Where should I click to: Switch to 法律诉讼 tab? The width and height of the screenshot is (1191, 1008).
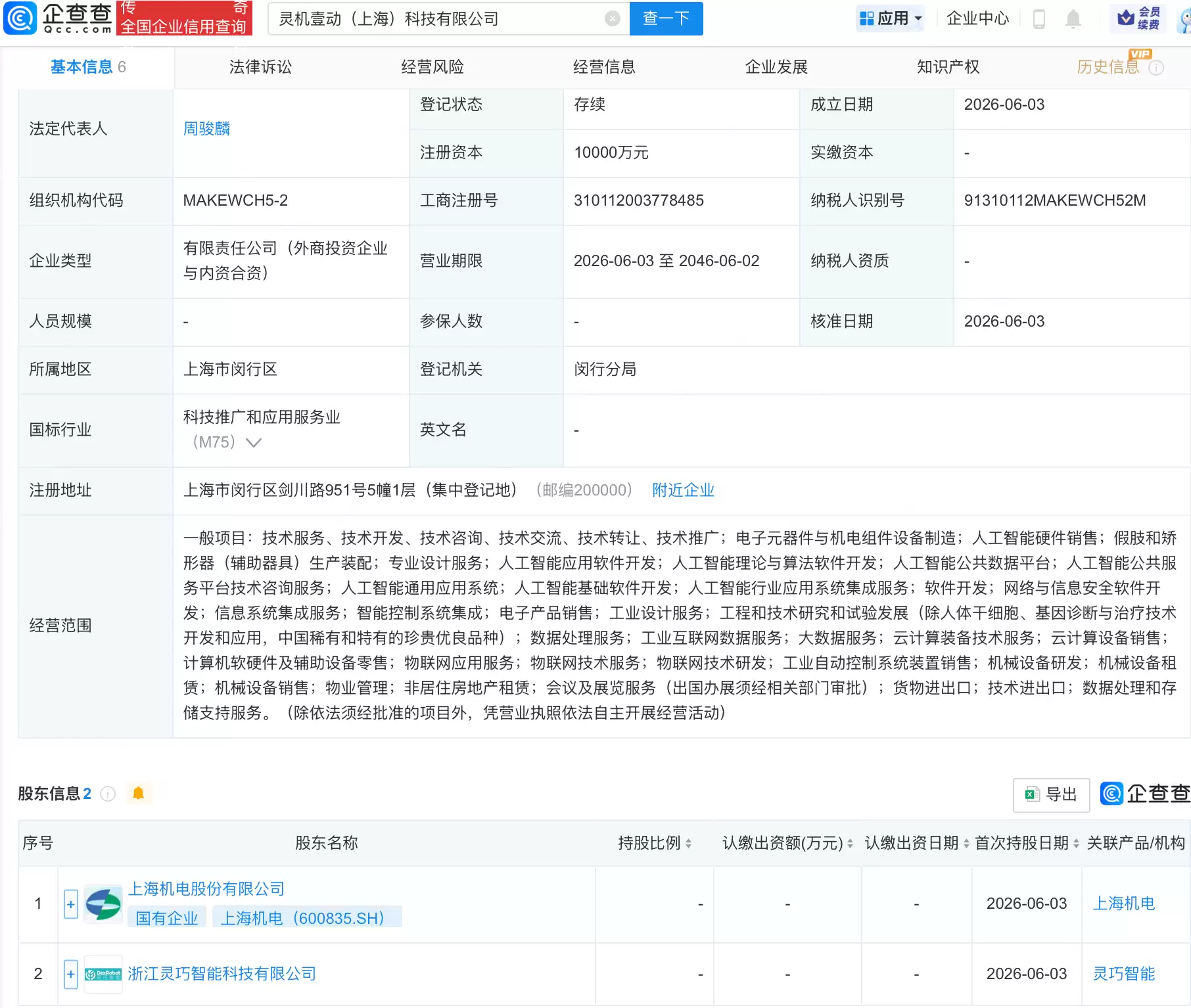260,67
